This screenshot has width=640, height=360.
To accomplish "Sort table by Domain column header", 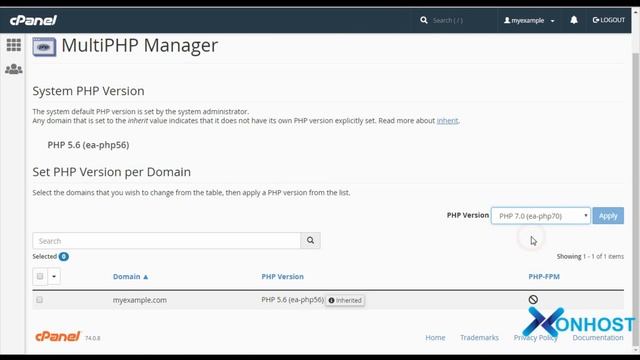I will (x=130, y=277).
